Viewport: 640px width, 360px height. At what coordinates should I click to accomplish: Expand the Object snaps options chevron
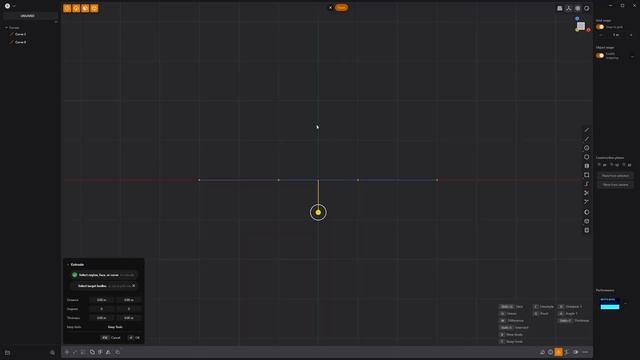coord(632,56)
